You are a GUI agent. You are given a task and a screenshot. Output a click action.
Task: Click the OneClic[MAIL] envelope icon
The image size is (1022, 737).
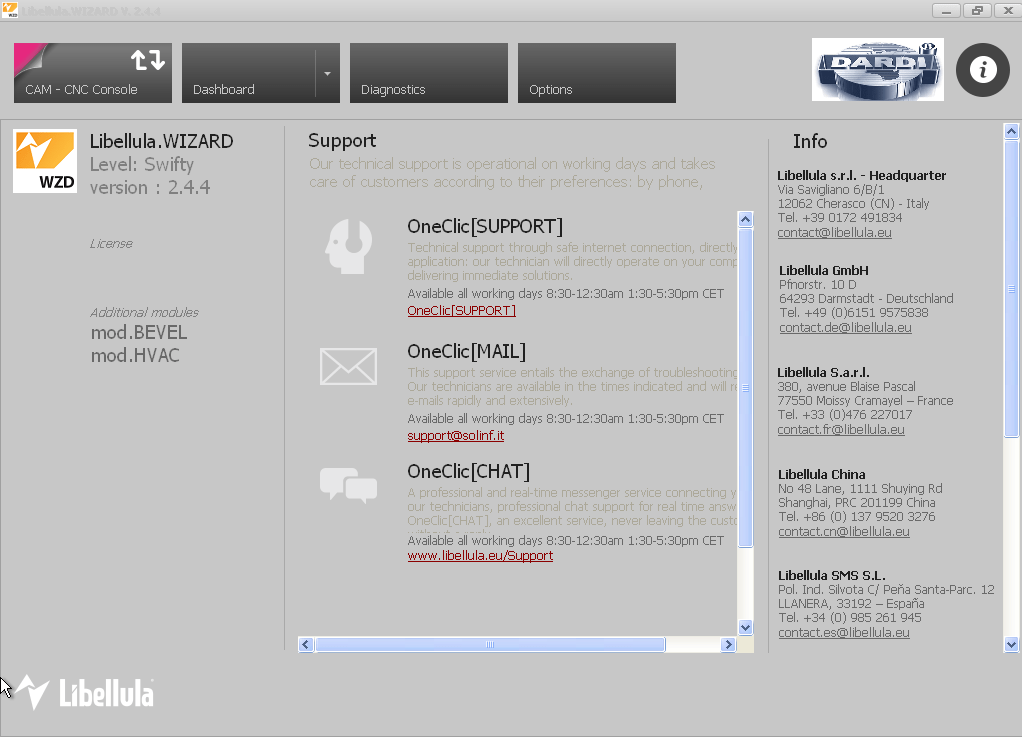click(348, 367)
